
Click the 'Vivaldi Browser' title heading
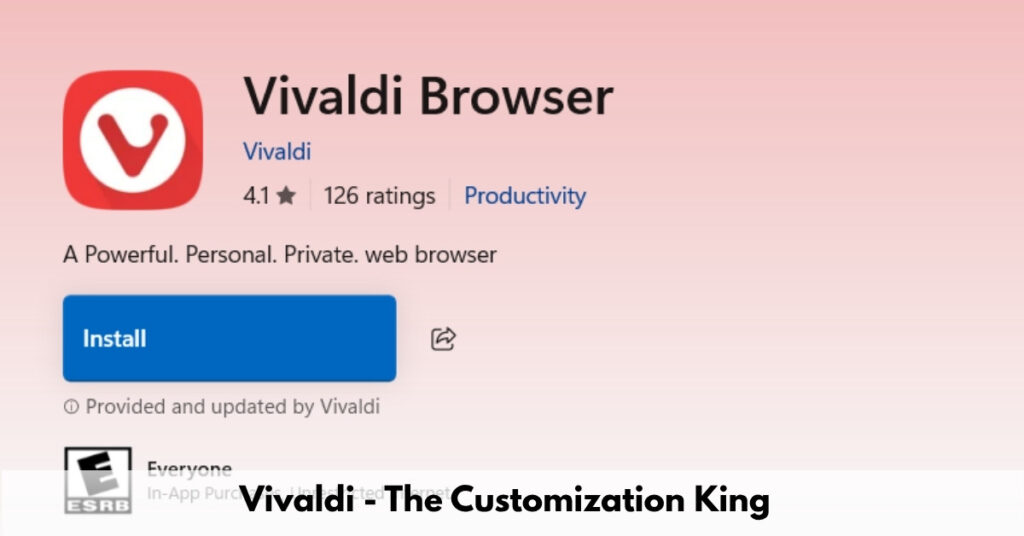[428, 97]
